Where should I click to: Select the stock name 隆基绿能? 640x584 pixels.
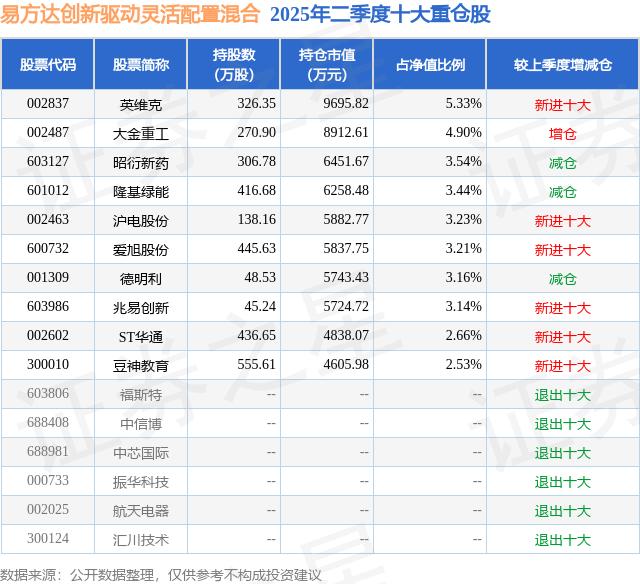tap(141, 192)
